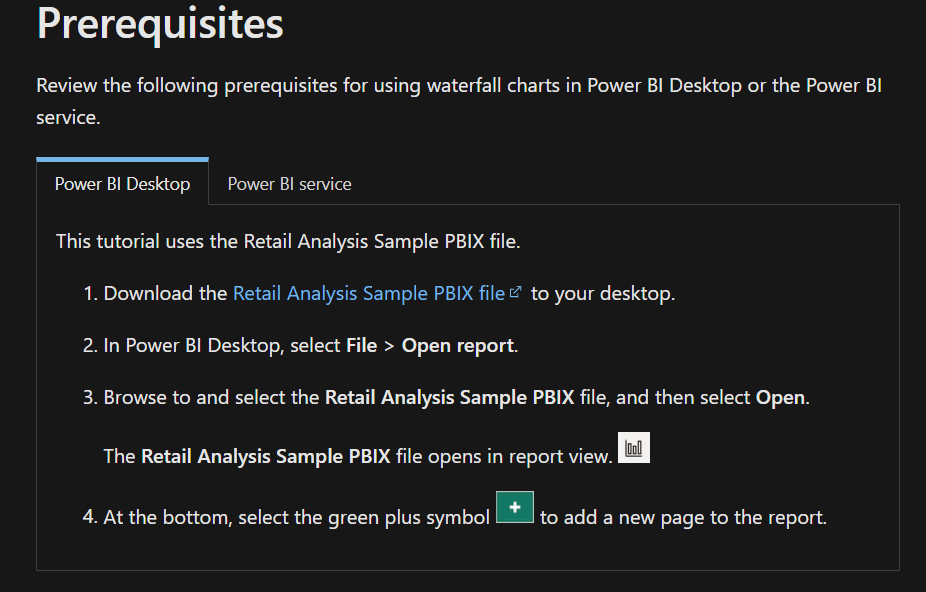Click the green plus new page icon

tap(514, 507)
